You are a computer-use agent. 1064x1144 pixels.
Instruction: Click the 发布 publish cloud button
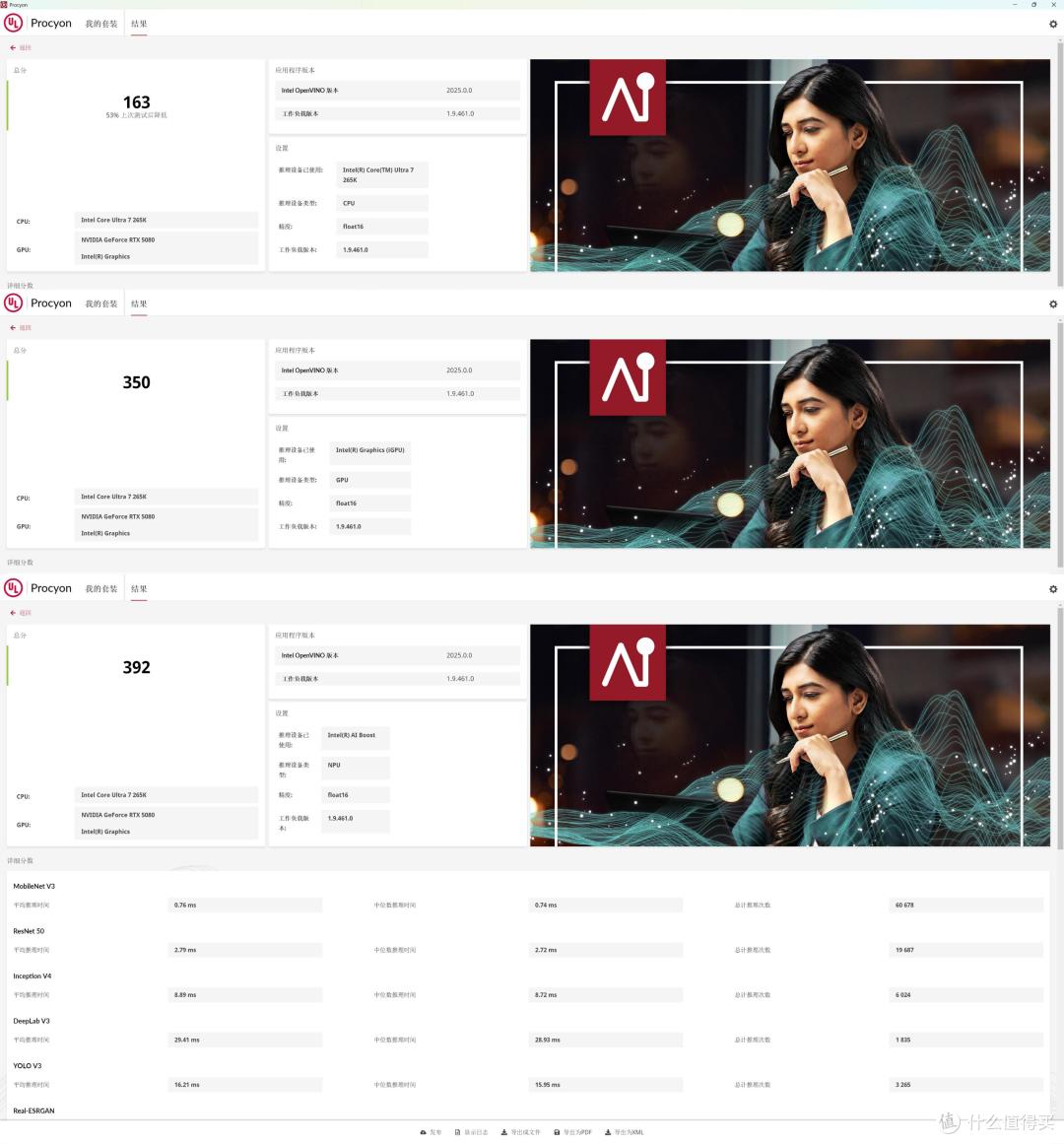point(431,1132)
